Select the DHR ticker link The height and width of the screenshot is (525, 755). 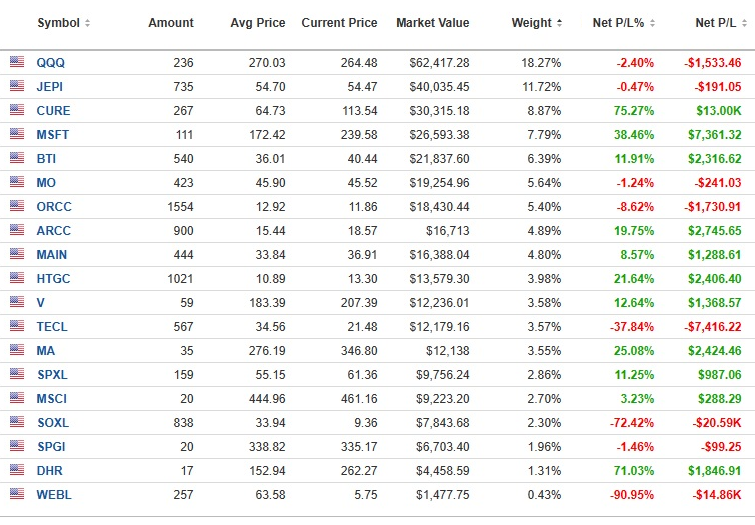point(50,470)
